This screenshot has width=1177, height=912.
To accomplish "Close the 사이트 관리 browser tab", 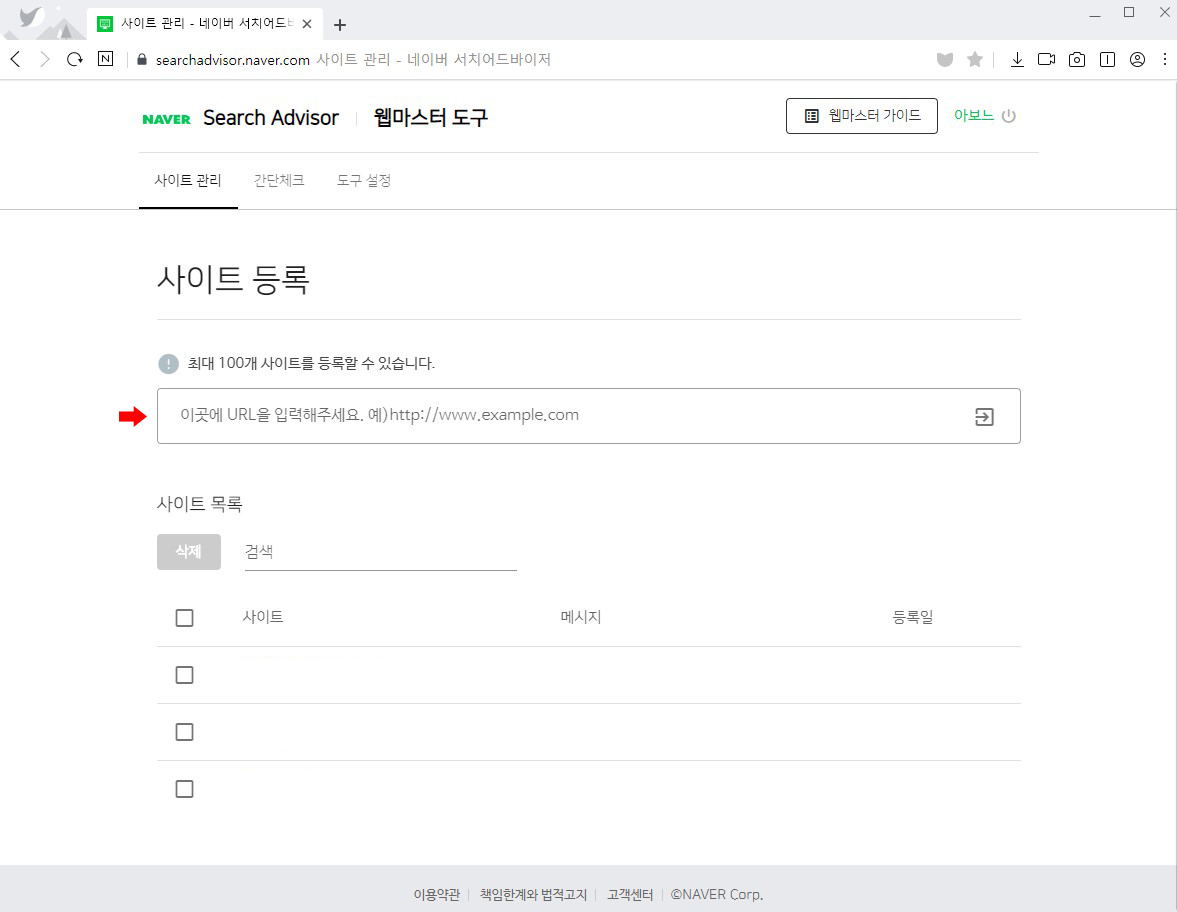I will point(307,24).
